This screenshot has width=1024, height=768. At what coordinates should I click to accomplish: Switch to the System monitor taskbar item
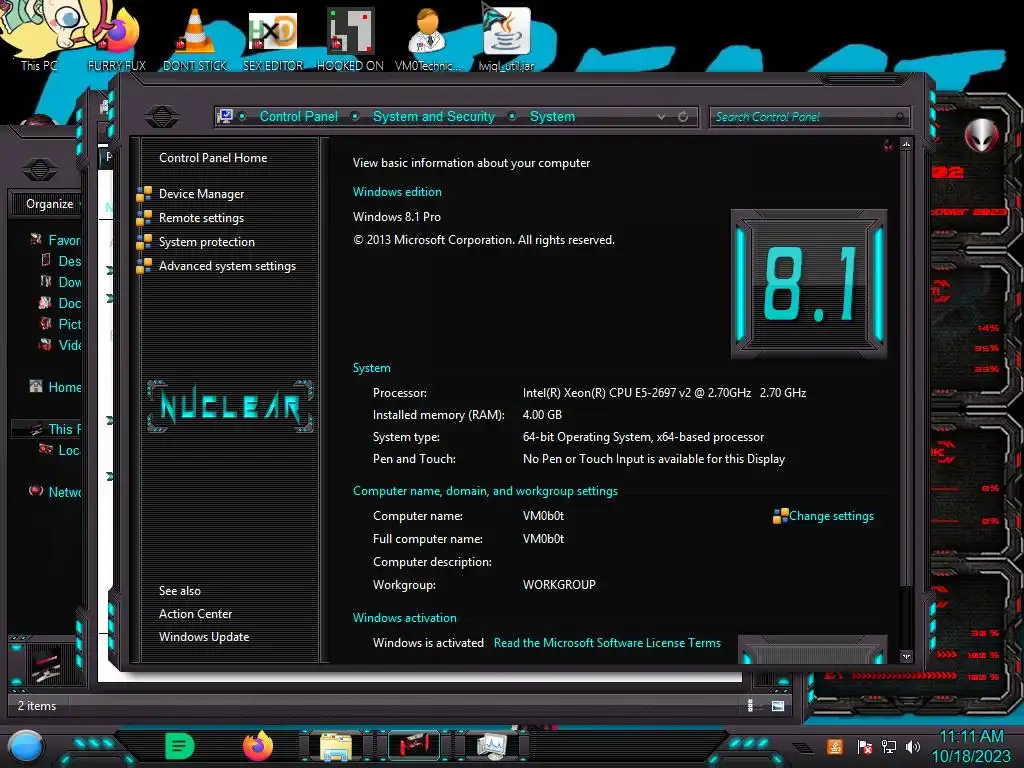point(492,746)
